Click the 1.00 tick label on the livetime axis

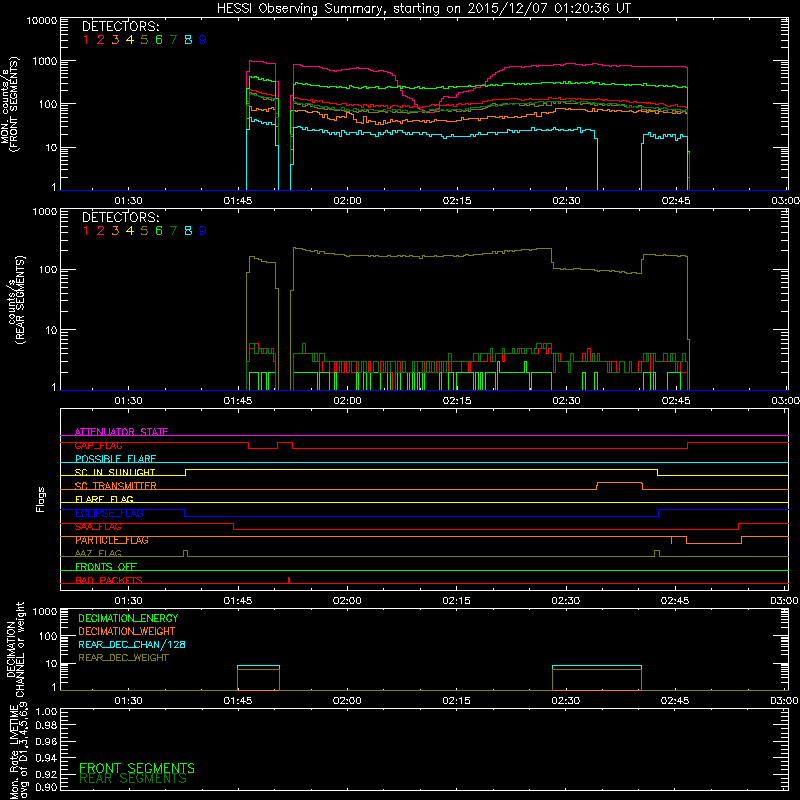tap(46, 712)
